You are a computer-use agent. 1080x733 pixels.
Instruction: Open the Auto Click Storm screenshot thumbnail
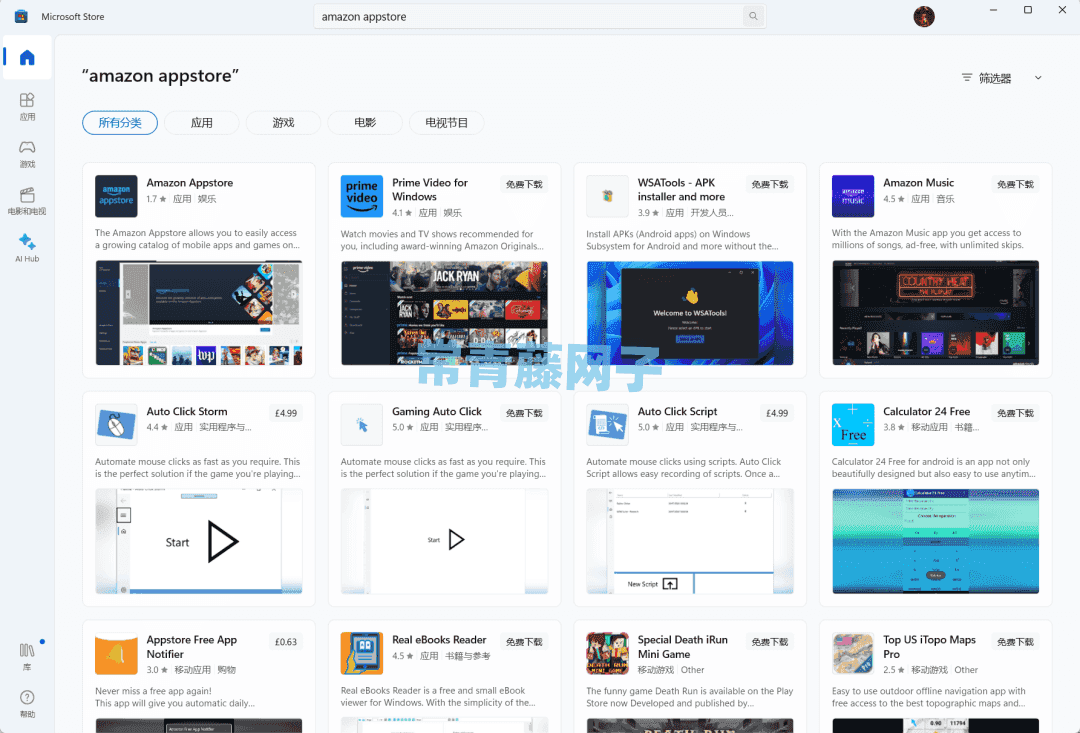tap(199, 541)
